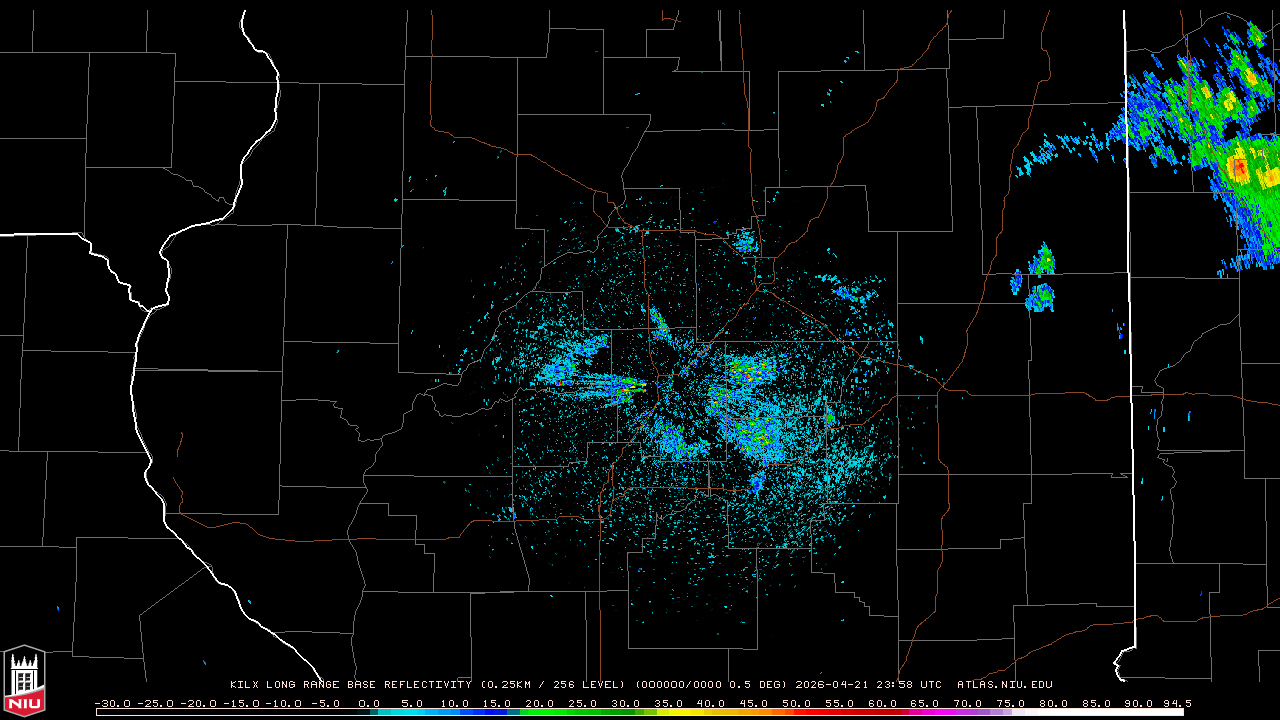Screen dimensions: 1280x720
Task: Click the '25.0' dBZ scale label
Action: click(583, 703)
